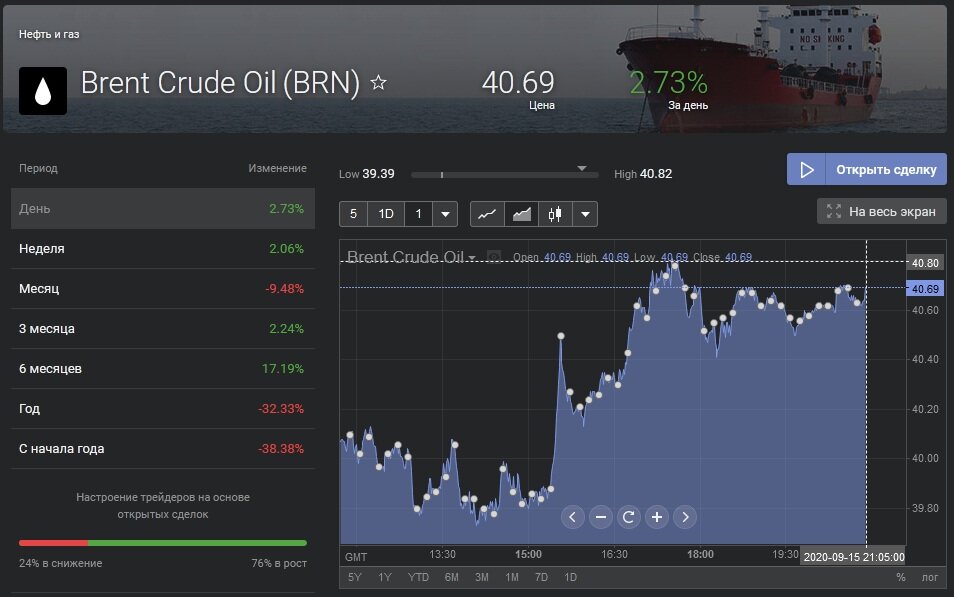Select the YTD range tab
This screenshot has width=954, height=597.
point(418,578)
